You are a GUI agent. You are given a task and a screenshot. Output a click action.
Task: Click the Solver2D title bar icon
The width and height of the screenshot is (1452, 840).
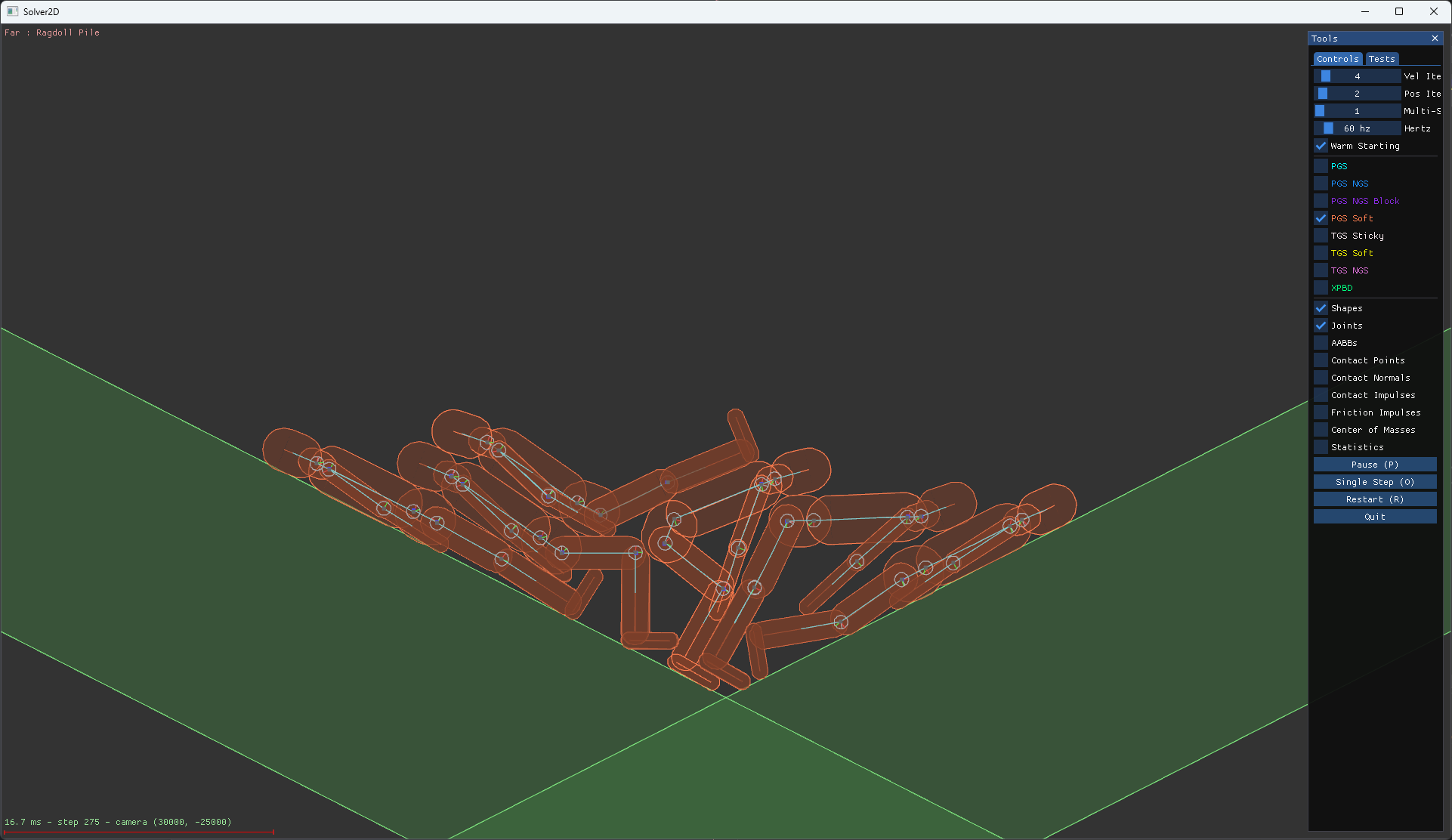(12, 11)
